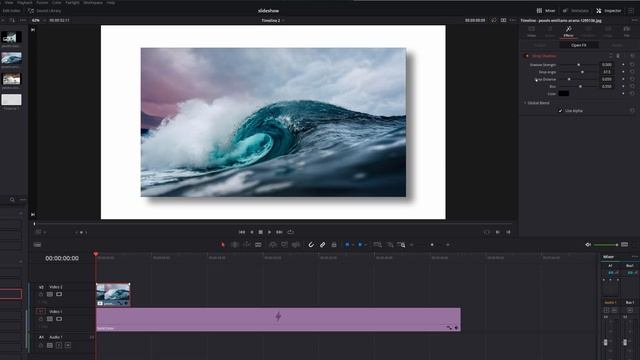Screen dimensions: 640x360
Task: Click the blue Flag icon
Action: click(x=347, y=244)
